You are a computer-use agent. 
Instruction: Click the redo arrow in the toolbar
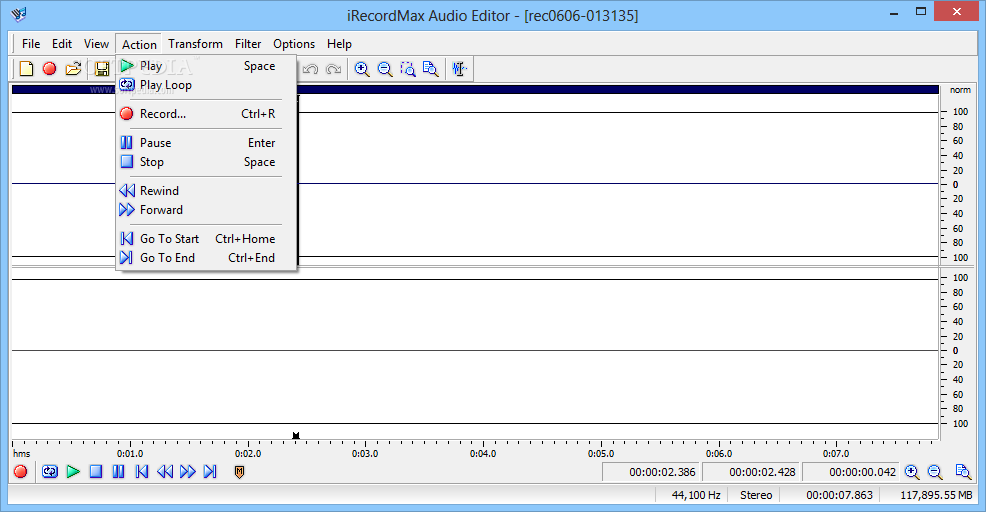[333, 69]
